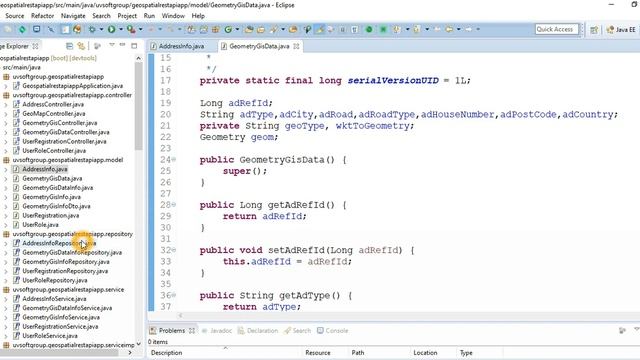Toggle Link with Editor in Package Explorer
Viewport: 640px width, 360px height.
[x=81, y=46]
